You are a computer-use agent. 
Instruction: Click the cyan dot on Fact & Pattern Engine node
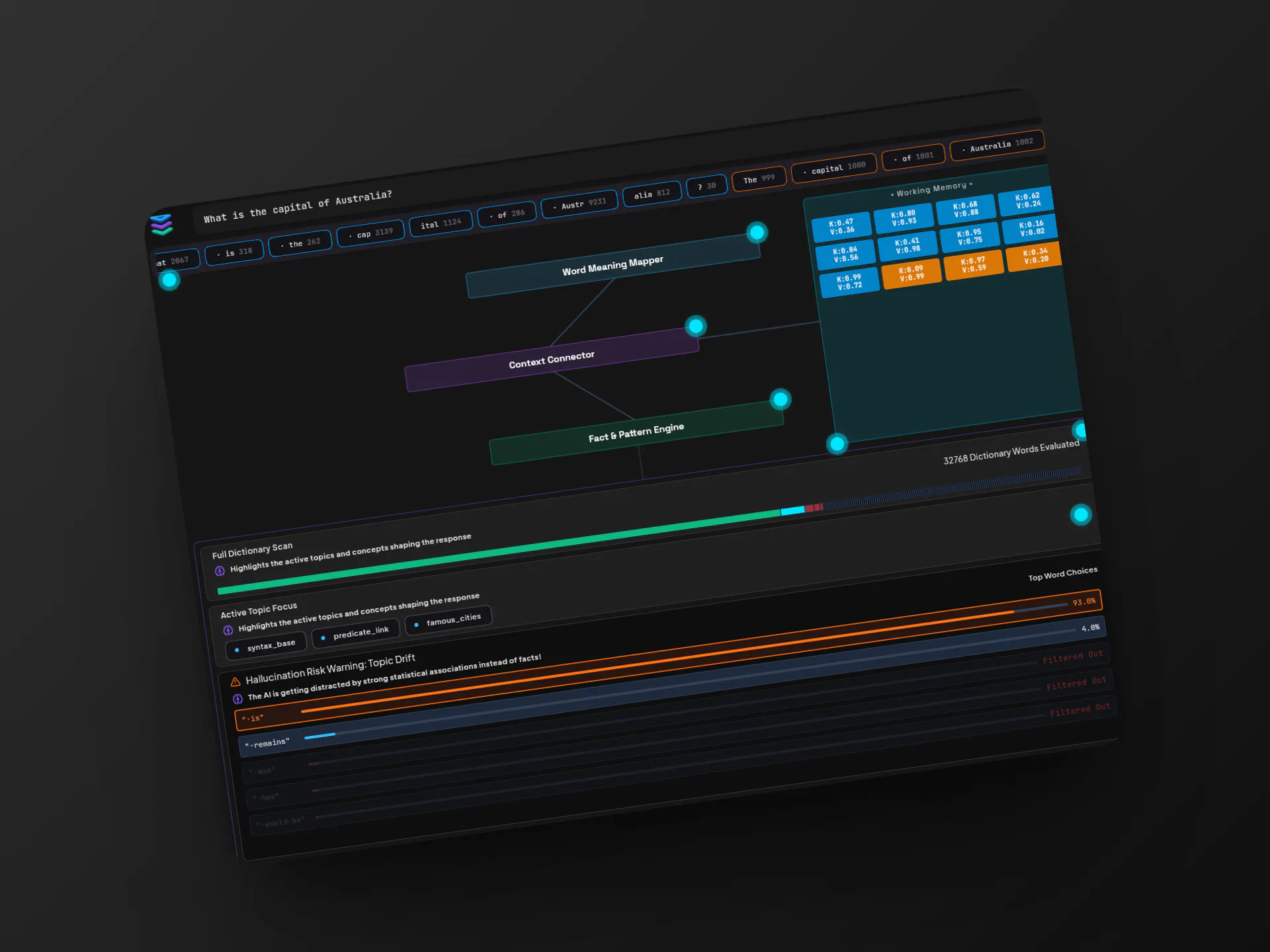click(781, 399)
